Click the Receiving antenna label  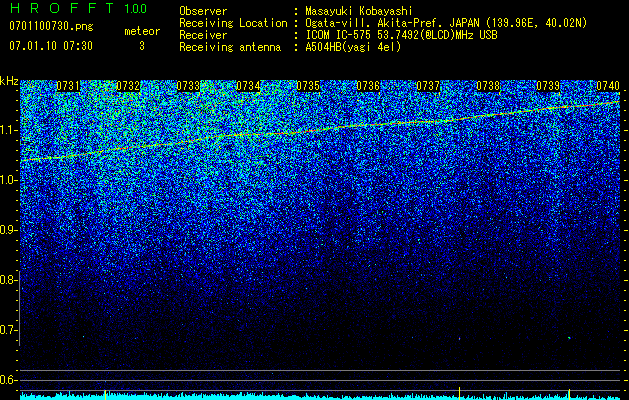coord(230,47)
